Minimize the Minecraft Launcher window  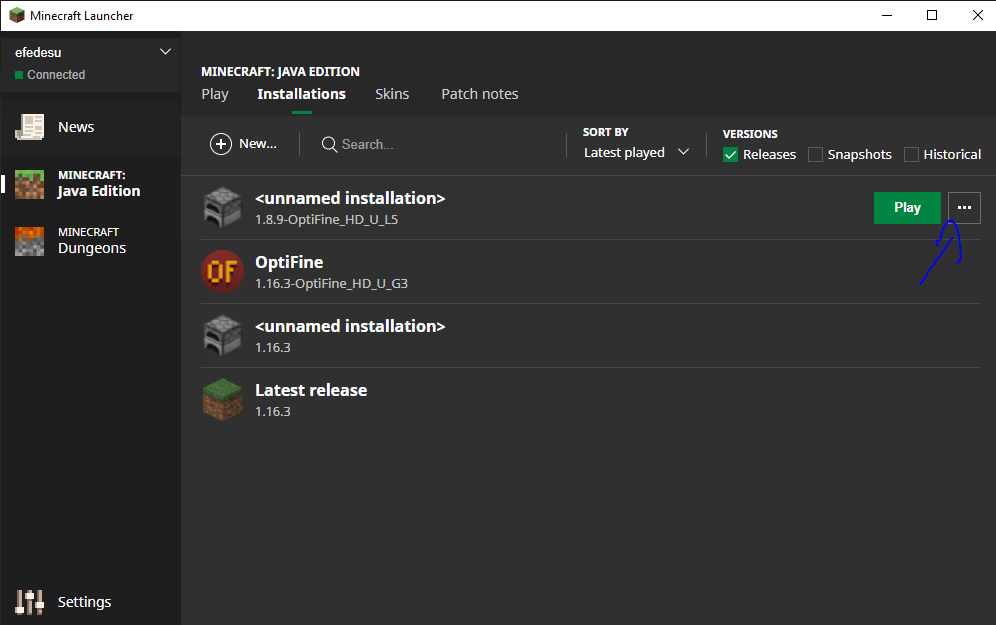tap(887, 15)
